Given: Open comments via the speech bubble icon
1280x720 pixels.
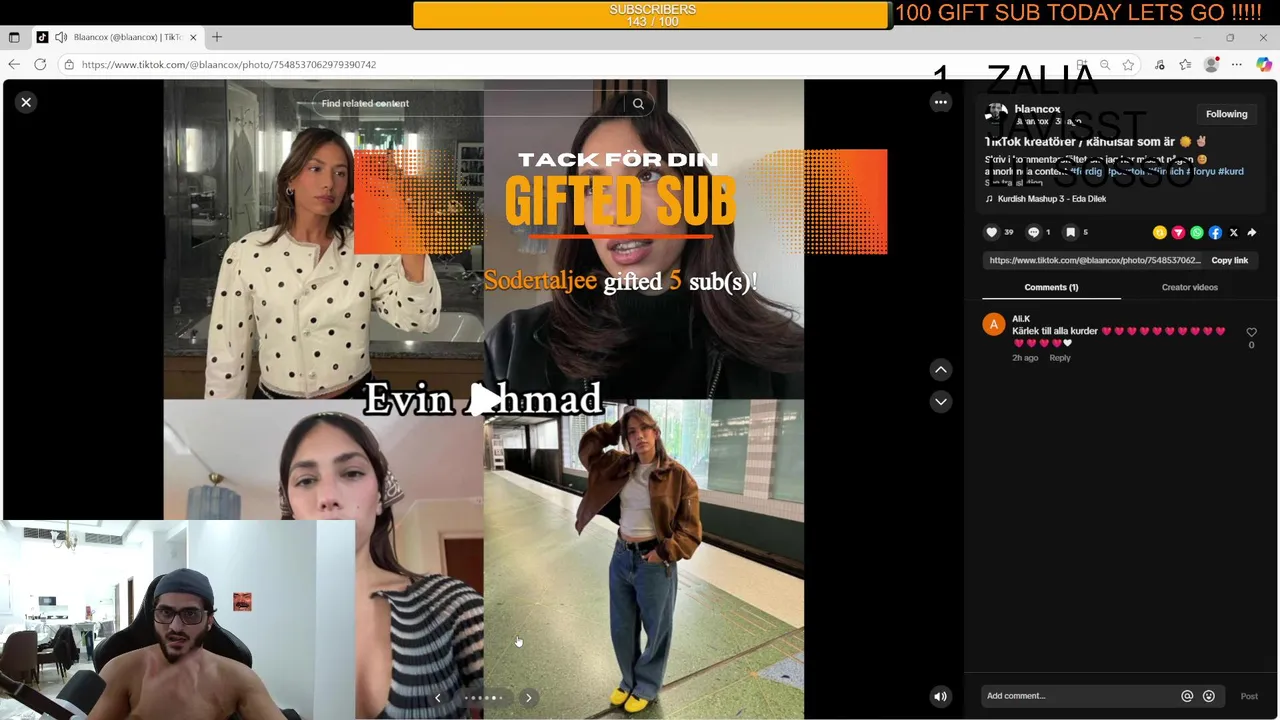Looking at the screenshot, I should tap(1033, 232).
